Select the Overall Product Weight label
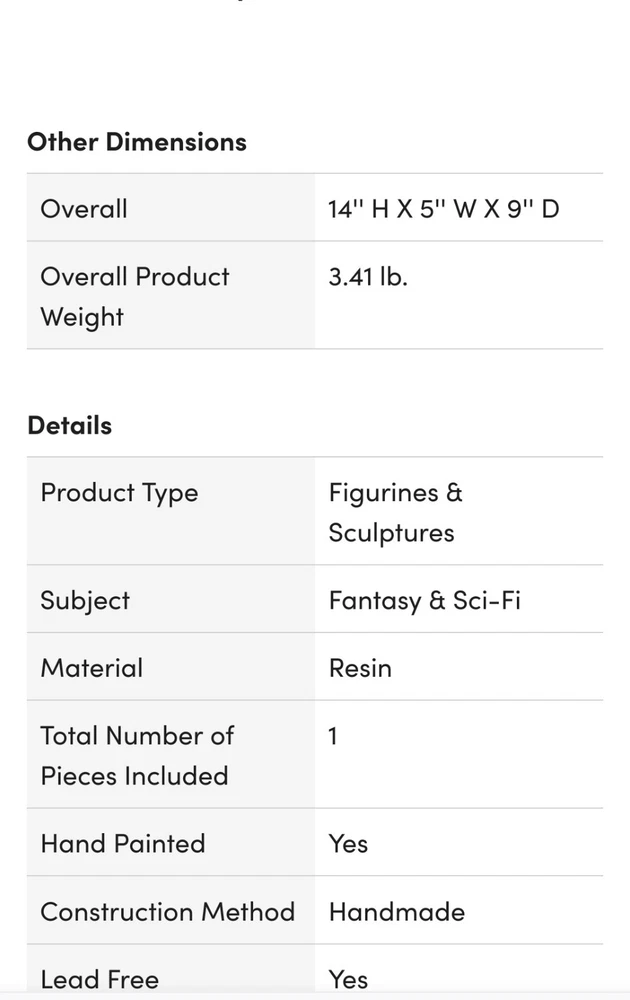 tap(135, 296)
